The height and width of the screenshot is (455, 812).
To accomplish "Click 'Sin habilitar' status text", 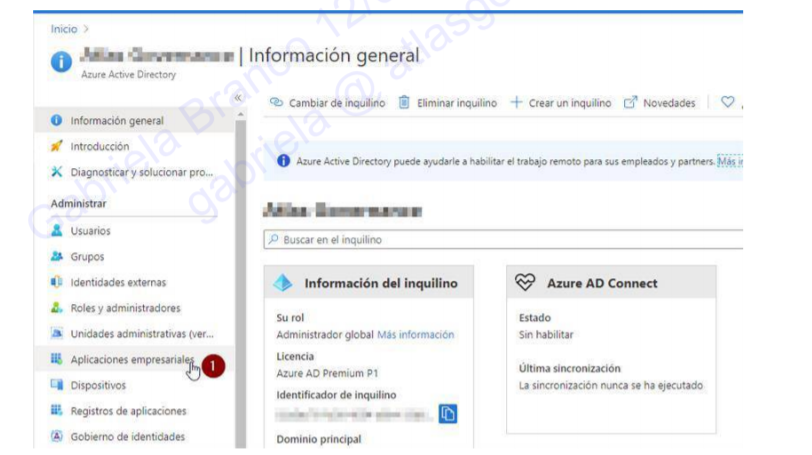I will point(546,335).
